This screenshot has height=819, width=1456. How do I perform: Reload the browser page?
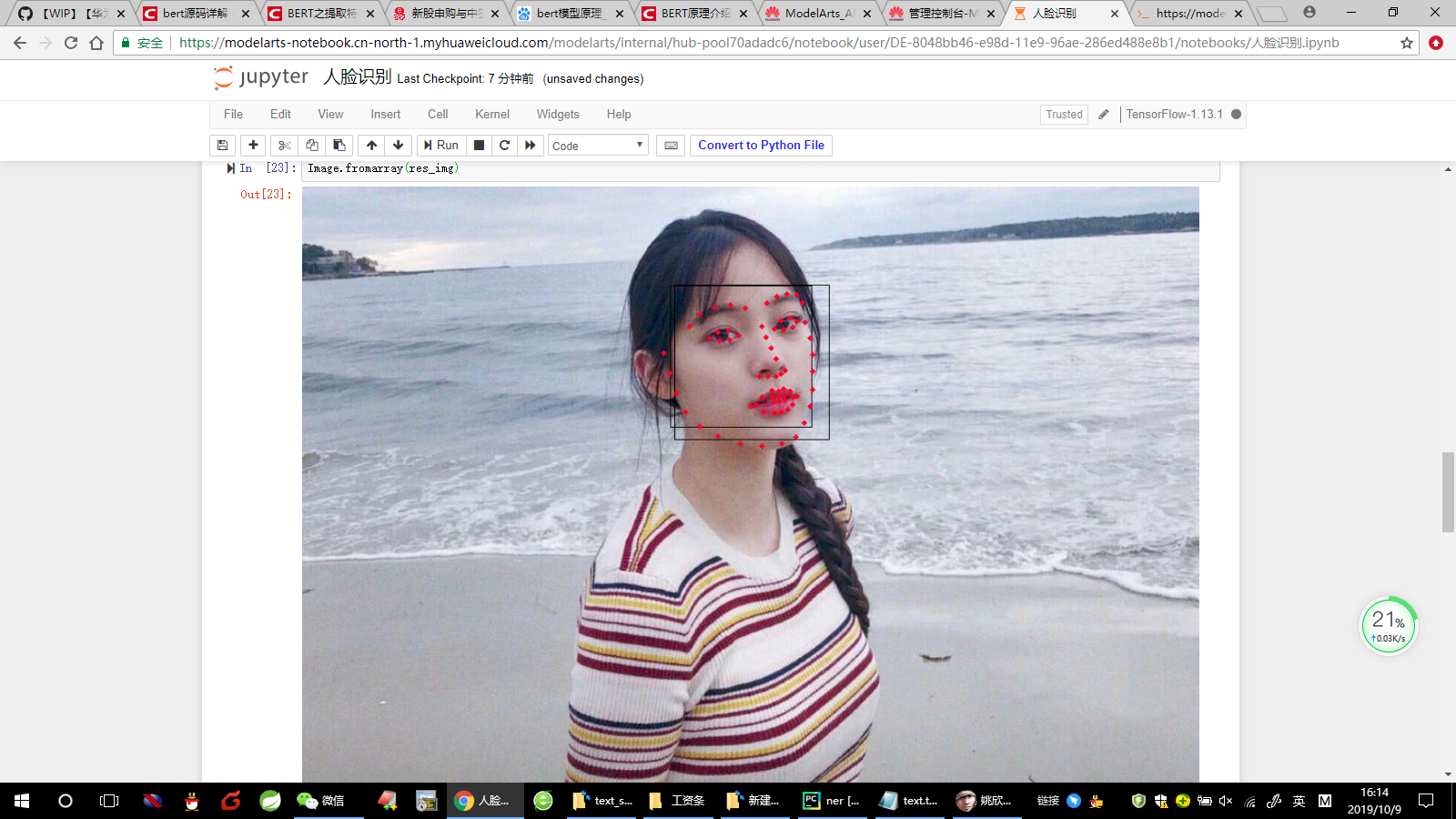pos(71,43)
